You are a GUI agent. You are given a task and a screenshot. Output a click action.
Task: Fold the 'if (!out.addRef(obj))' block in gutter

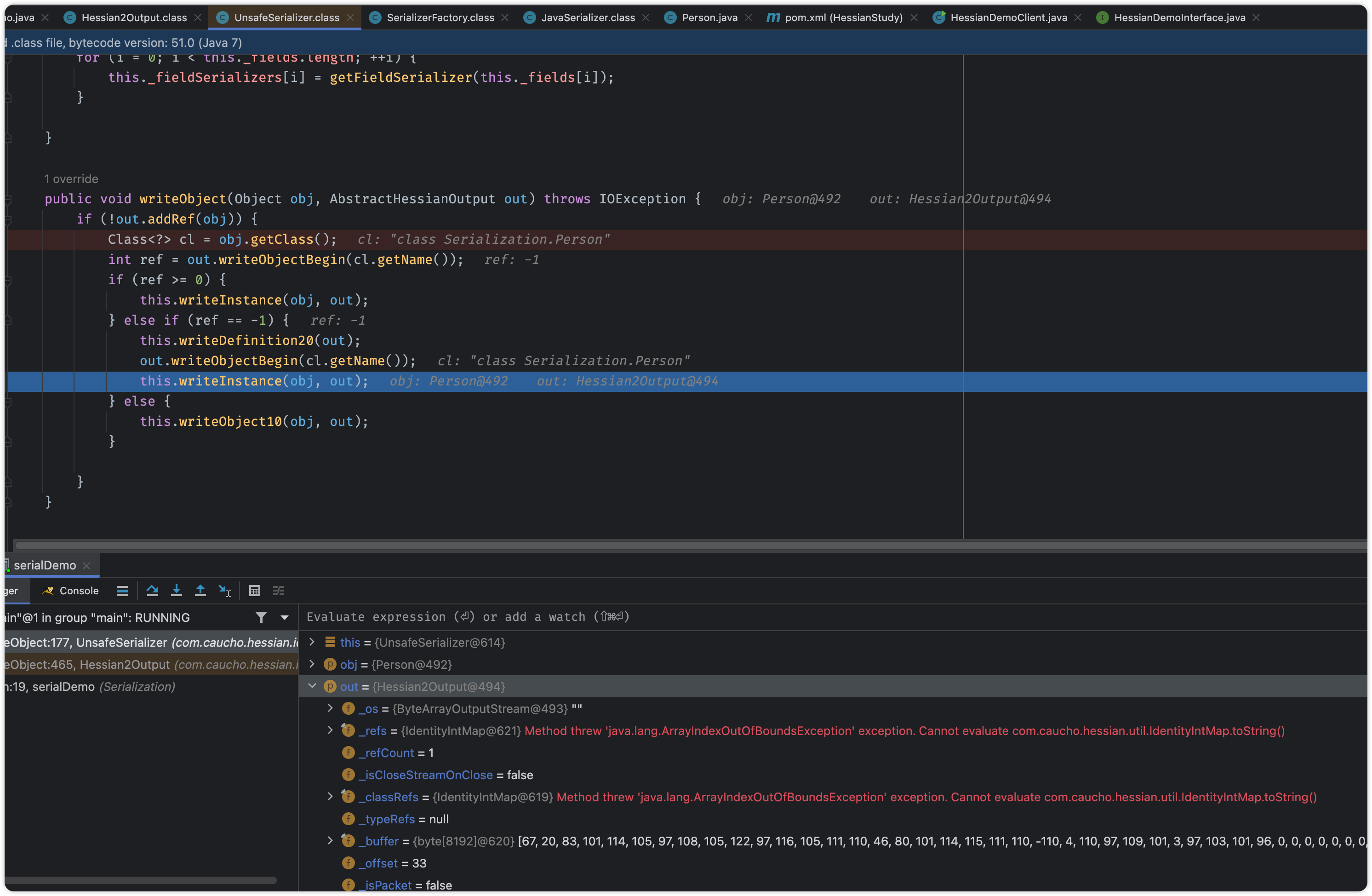coord(8,220)
